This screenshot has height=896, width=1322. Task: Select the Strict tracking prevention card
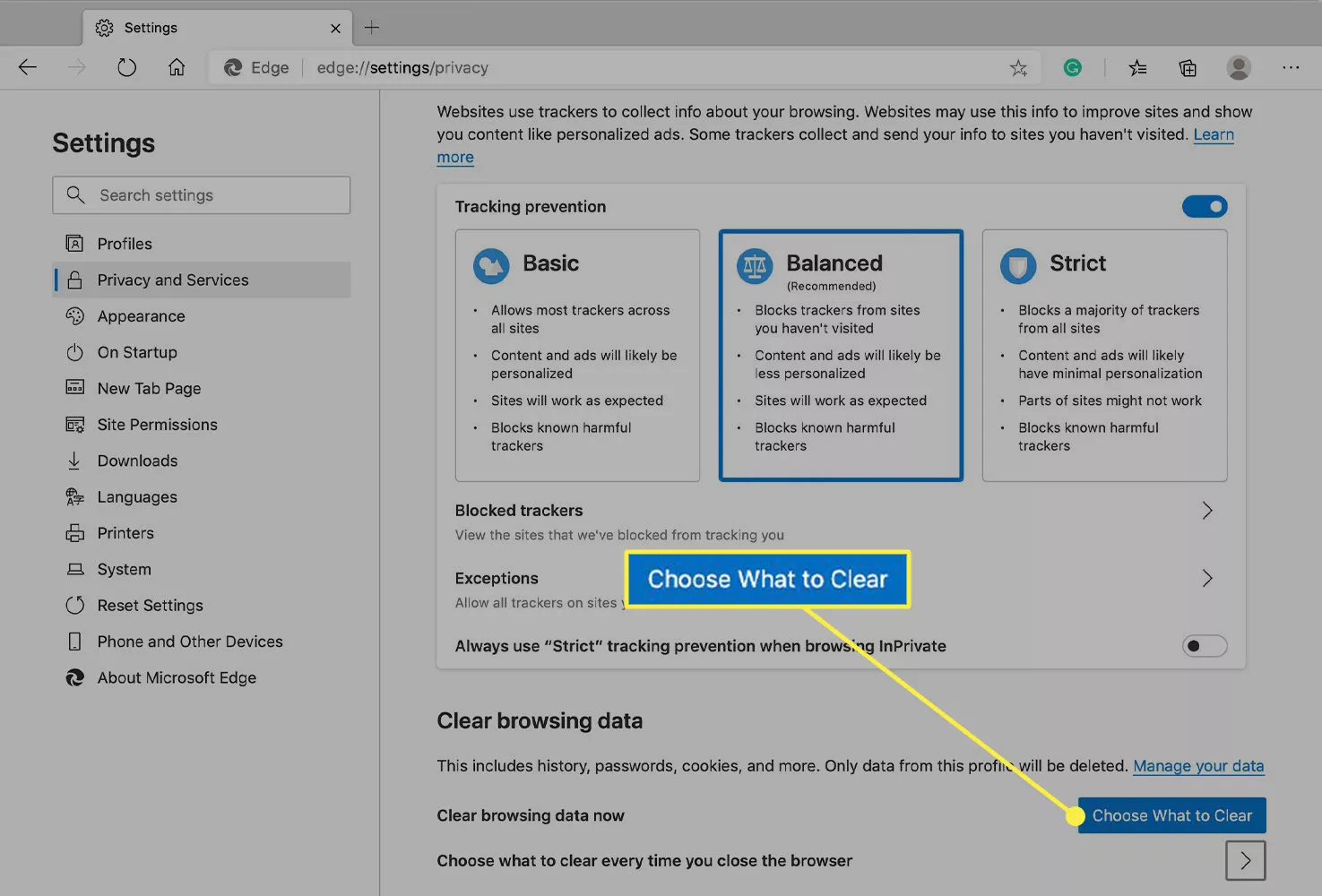click(1104, 355)
